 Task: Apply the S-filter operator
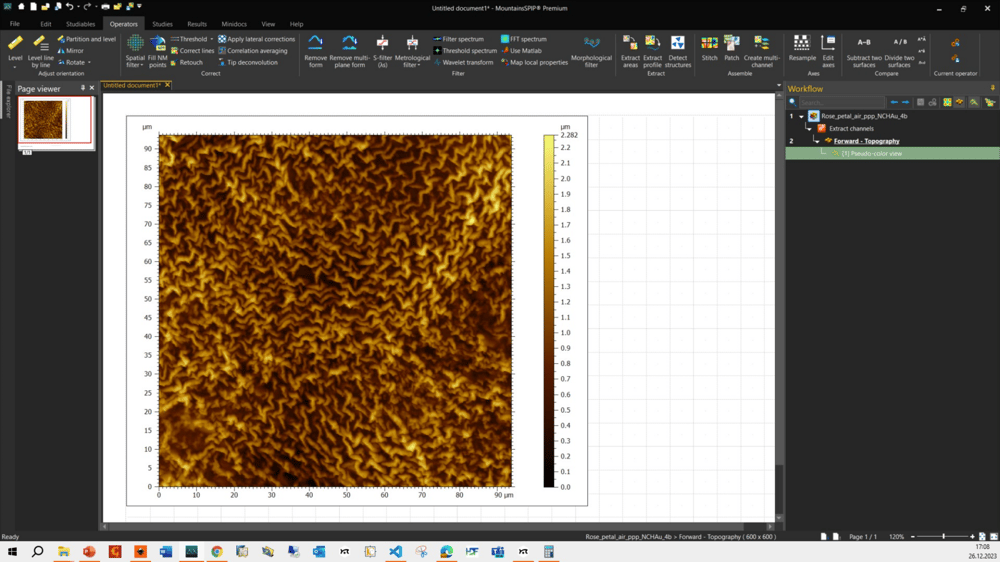[382, 51]
